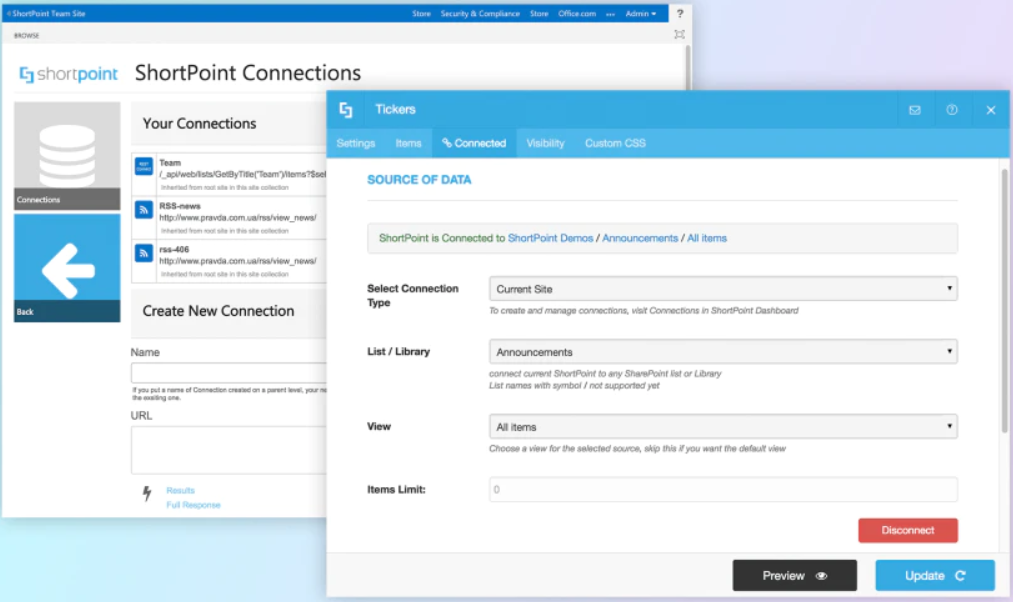Screen dimensions: 1013x602
Task: Click the SharePoint help question mark icon
Action: tap(680, 14)
